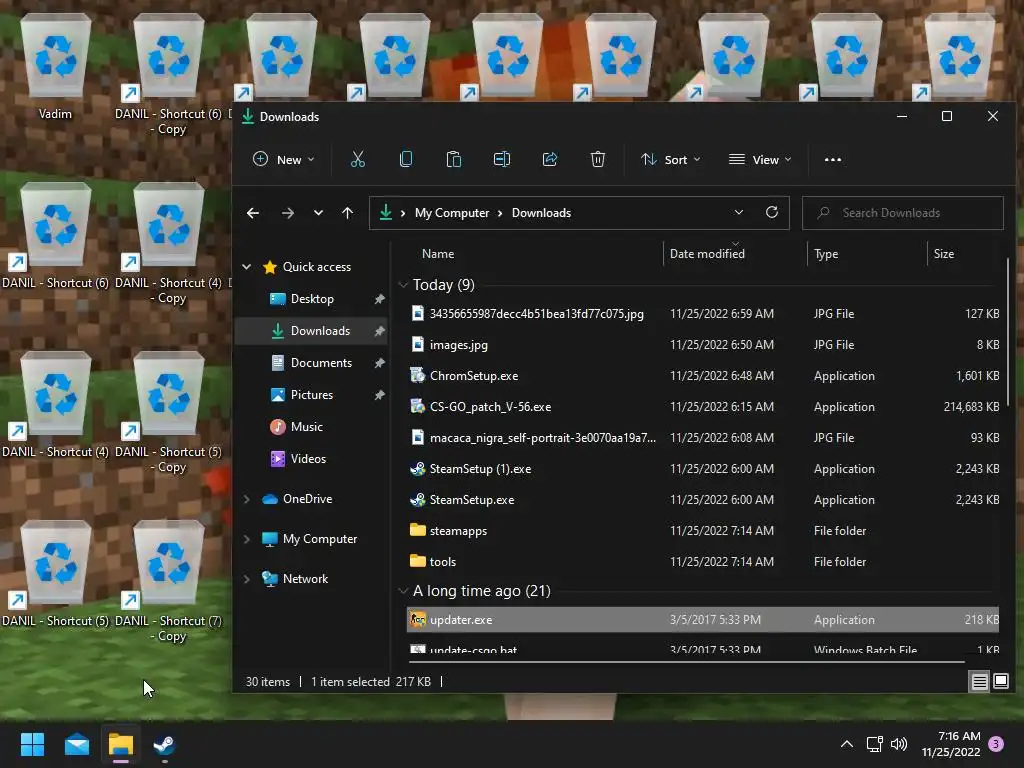Viewport: 1024px width, 768px height.
Task: Click the pin icon next to Downloads
Action: (x=379, y=331)
